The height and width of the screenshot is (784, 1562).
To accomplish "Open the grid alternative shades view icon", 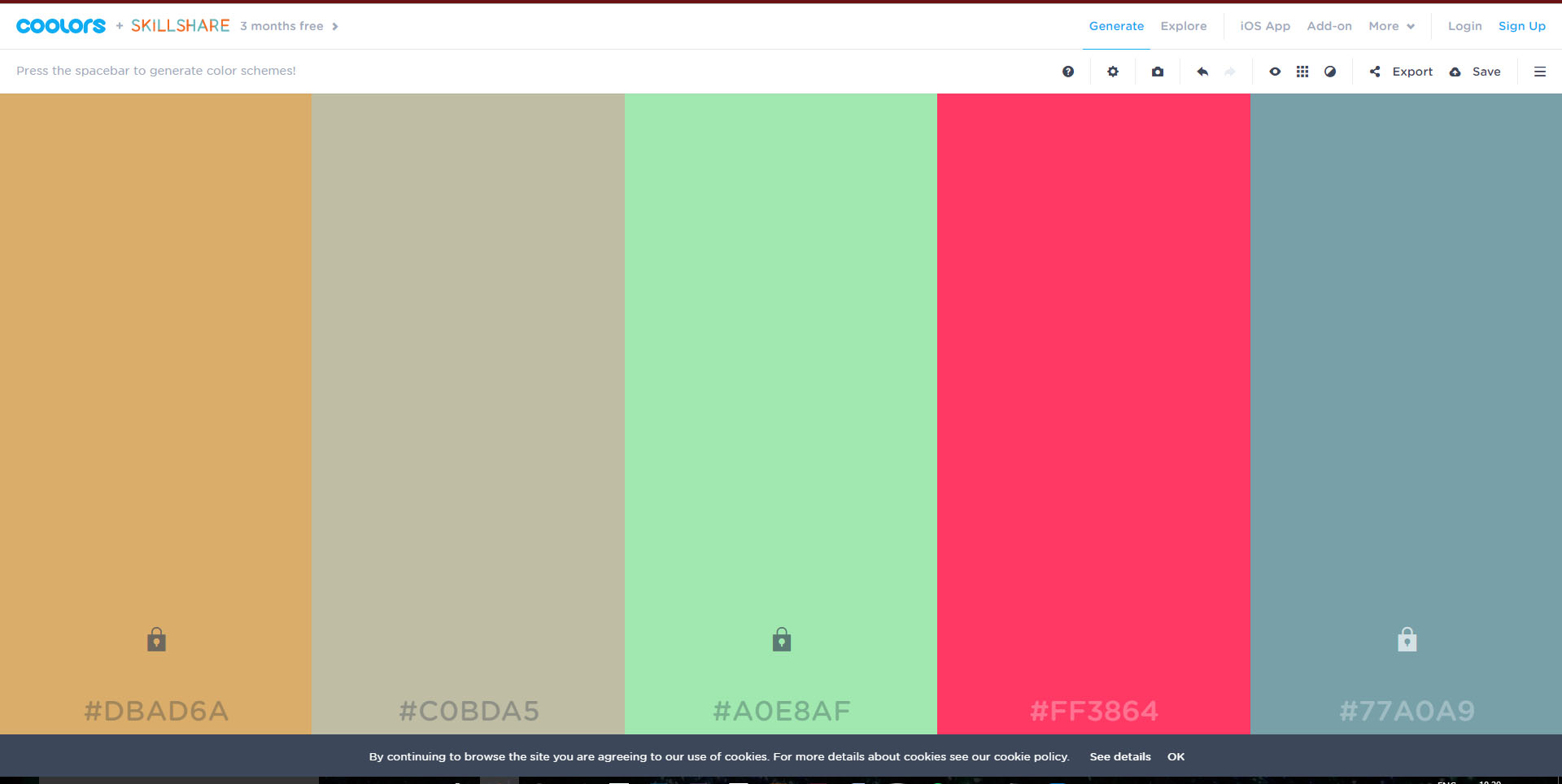I will (x=1302, y=72).
